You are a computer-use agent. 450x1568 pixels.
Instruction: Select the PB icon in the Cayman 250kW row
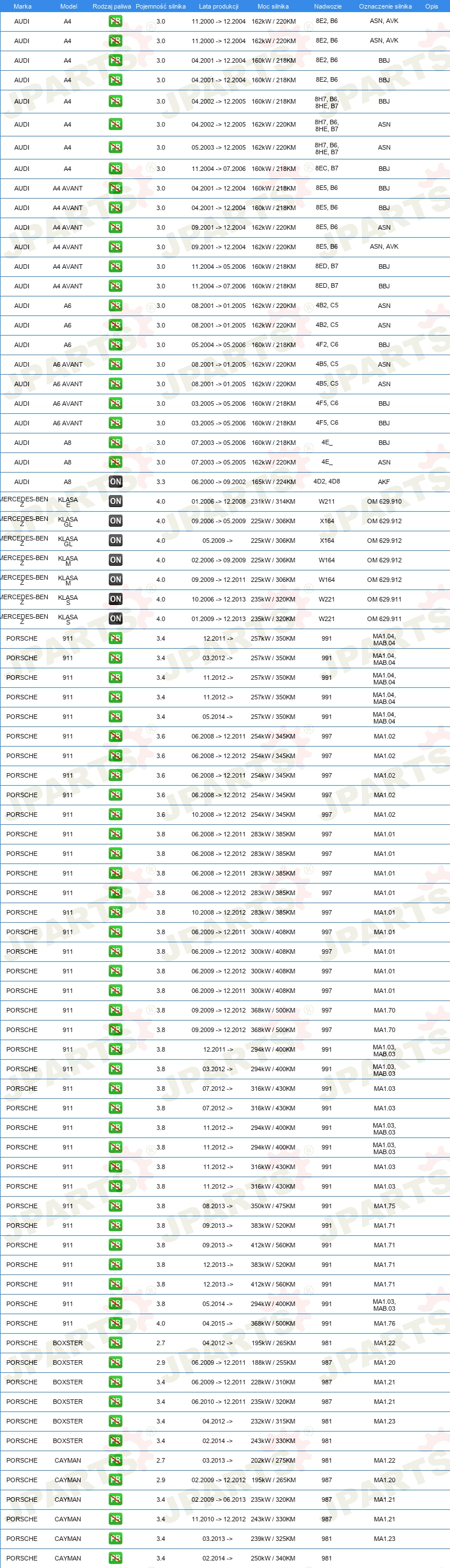pos(116,1558)
